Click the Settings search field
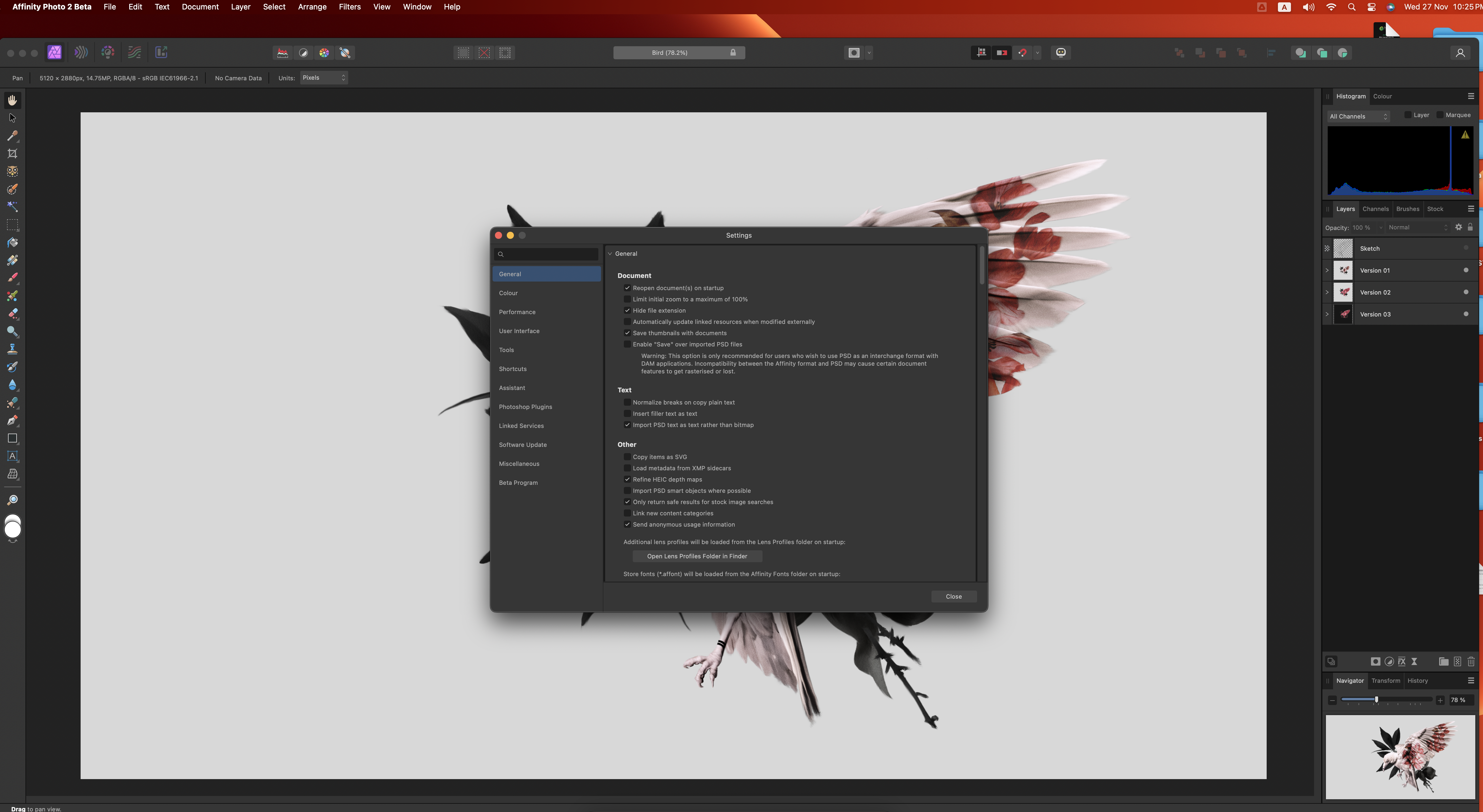Viewport: 1483px width, 812px height. point(546,254)
